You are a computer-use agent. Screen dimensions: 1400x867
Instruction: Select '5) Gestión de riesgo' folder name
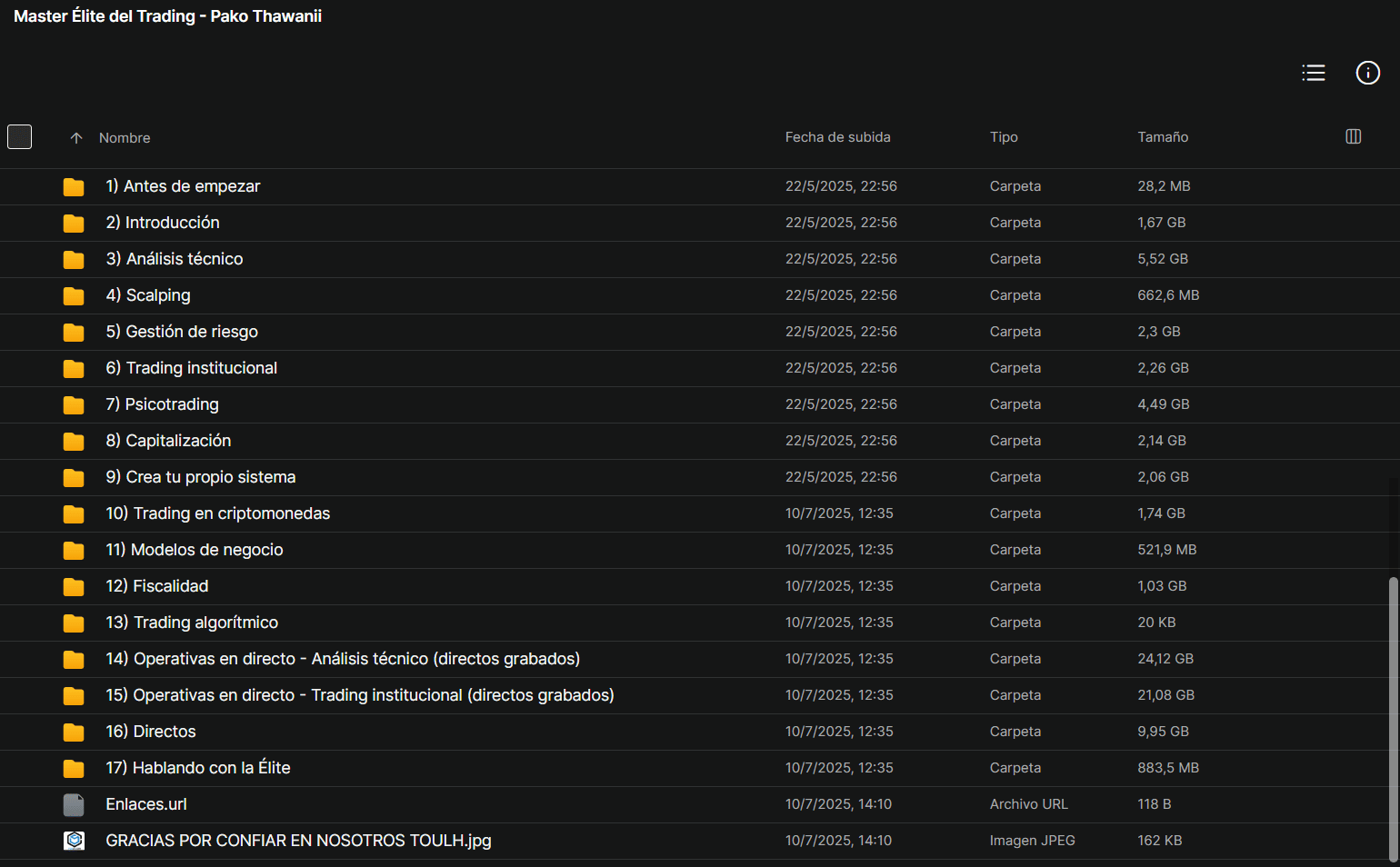coord(182,332)
